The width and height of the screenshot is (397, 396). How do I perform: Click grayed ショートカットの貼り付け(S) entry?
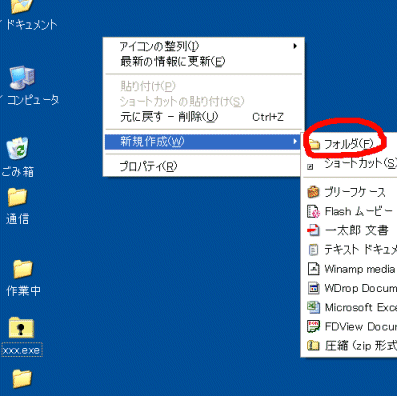pos(203,101)
